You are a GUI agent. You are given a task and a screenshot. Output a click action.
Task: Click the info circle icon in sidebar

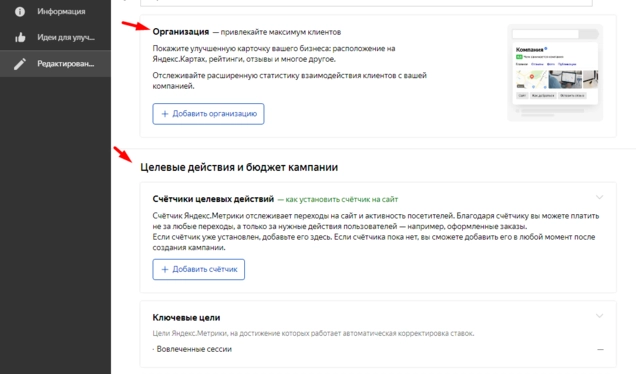point(19,12)
